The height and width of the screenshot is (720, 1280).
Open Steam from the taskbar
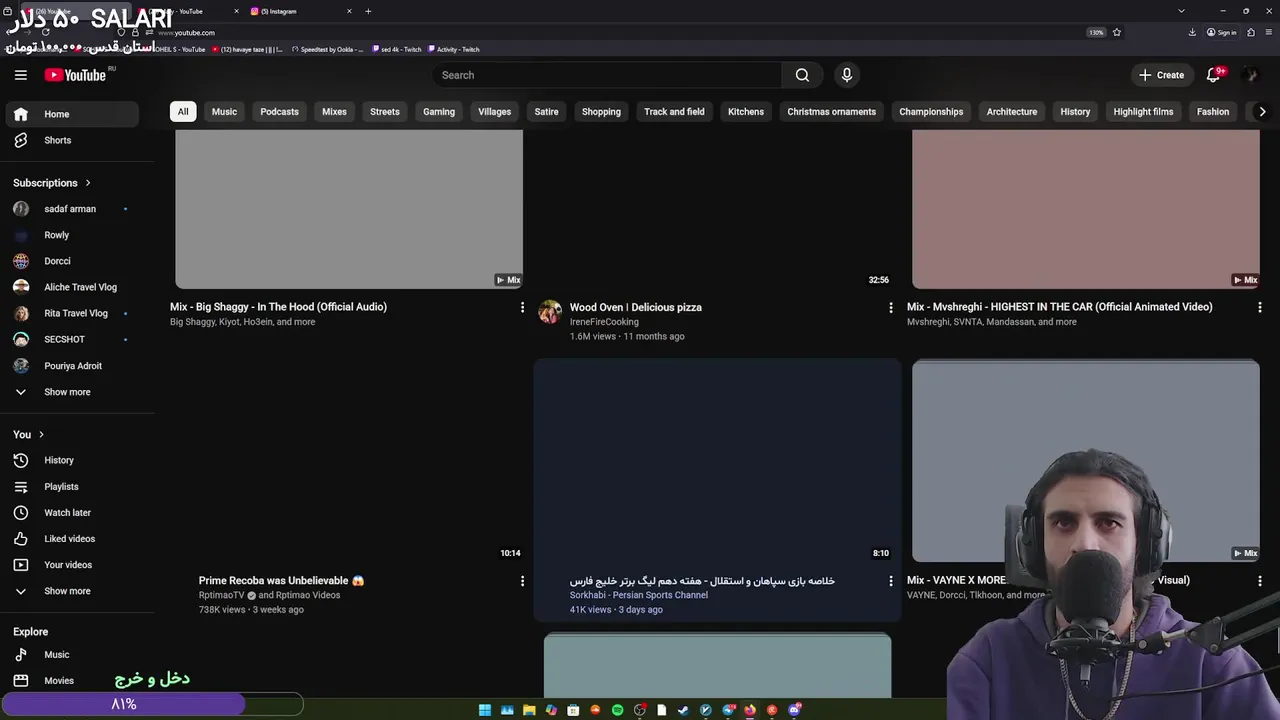click(683, 710)
